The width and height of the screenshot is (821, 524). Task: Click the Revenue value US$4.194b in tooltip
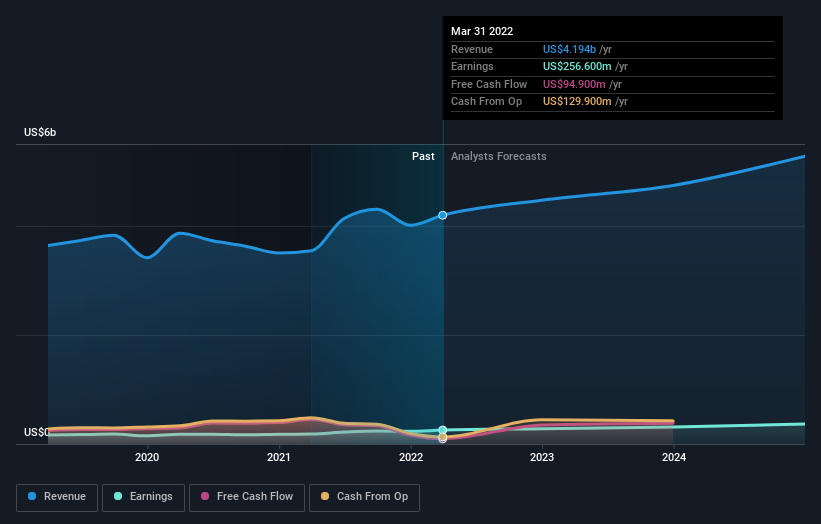[569, 49]
